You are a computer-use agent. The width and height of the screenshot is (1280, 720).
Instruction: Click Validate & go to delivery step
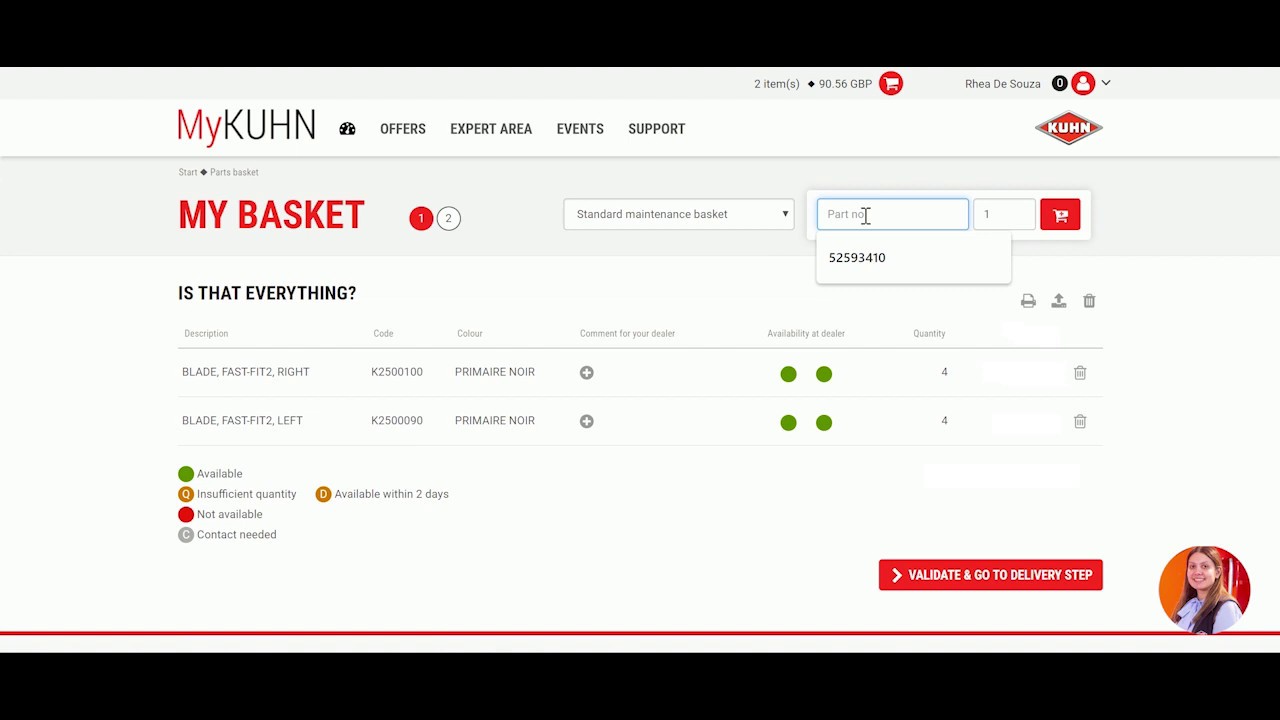coord(991,575)
